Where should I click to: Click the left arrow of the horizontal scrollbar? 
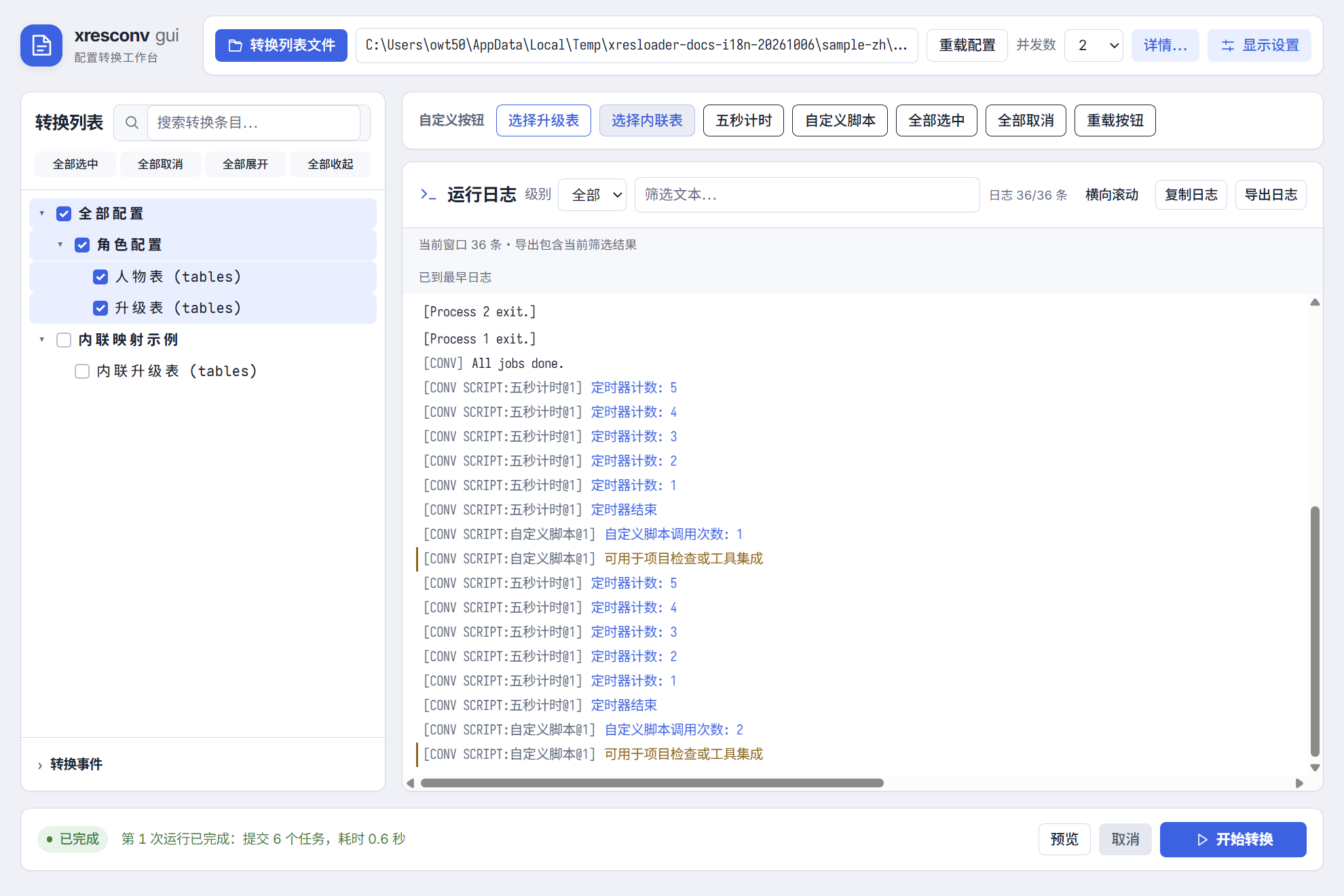click(410, 783)
